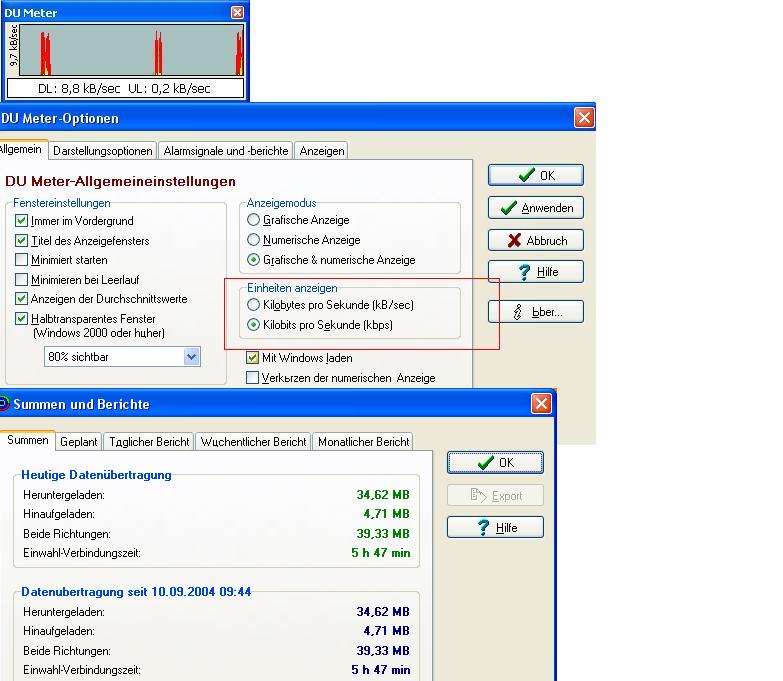The width and height of the screenshot is (783, 681).
Task: Click the Summen tab
Action: (27, 440)
